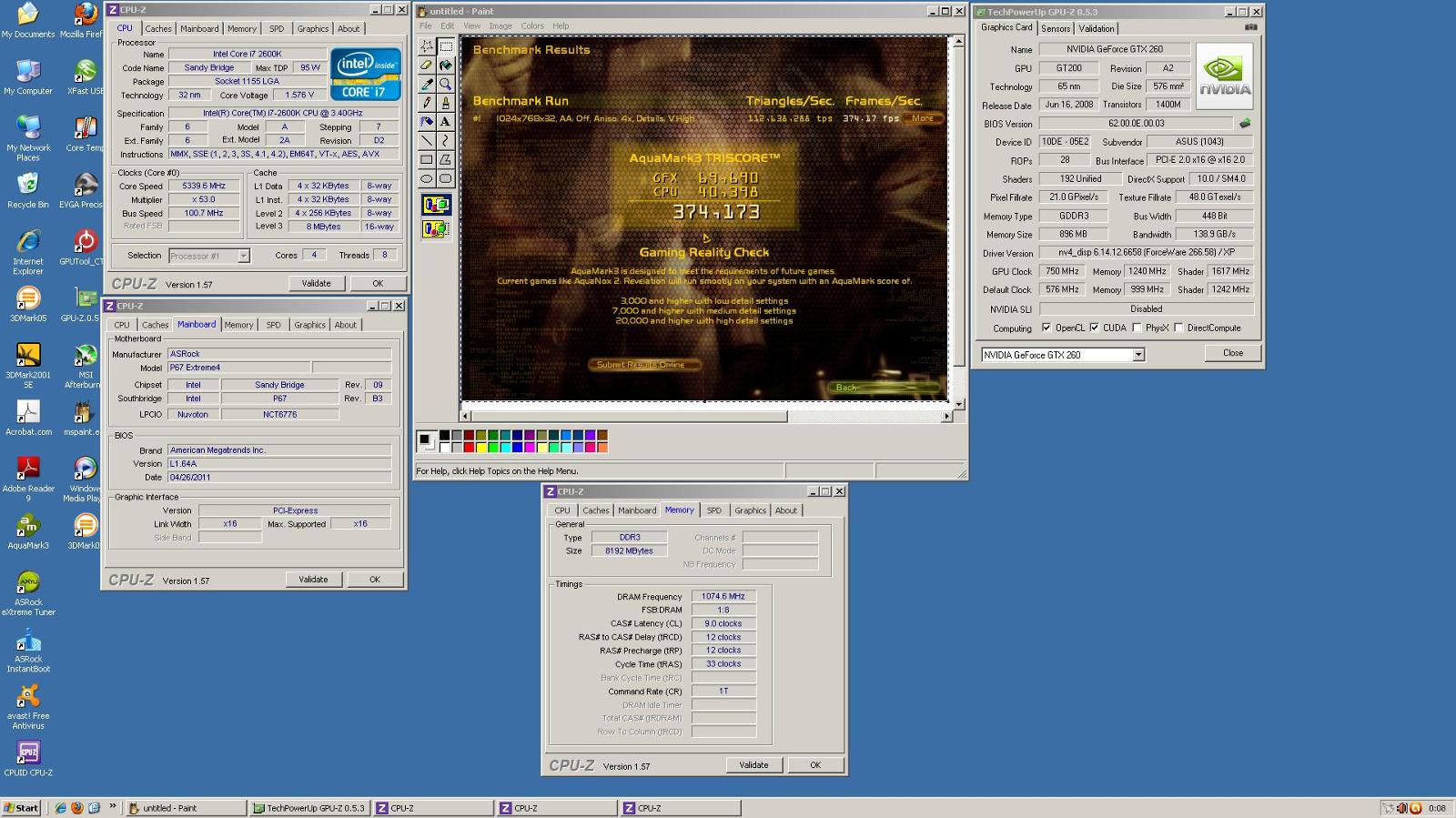This screenshot has width=1456, height=818.
Task: Open the AquaMark3 desktop shortcut
Action: [28, 530]
